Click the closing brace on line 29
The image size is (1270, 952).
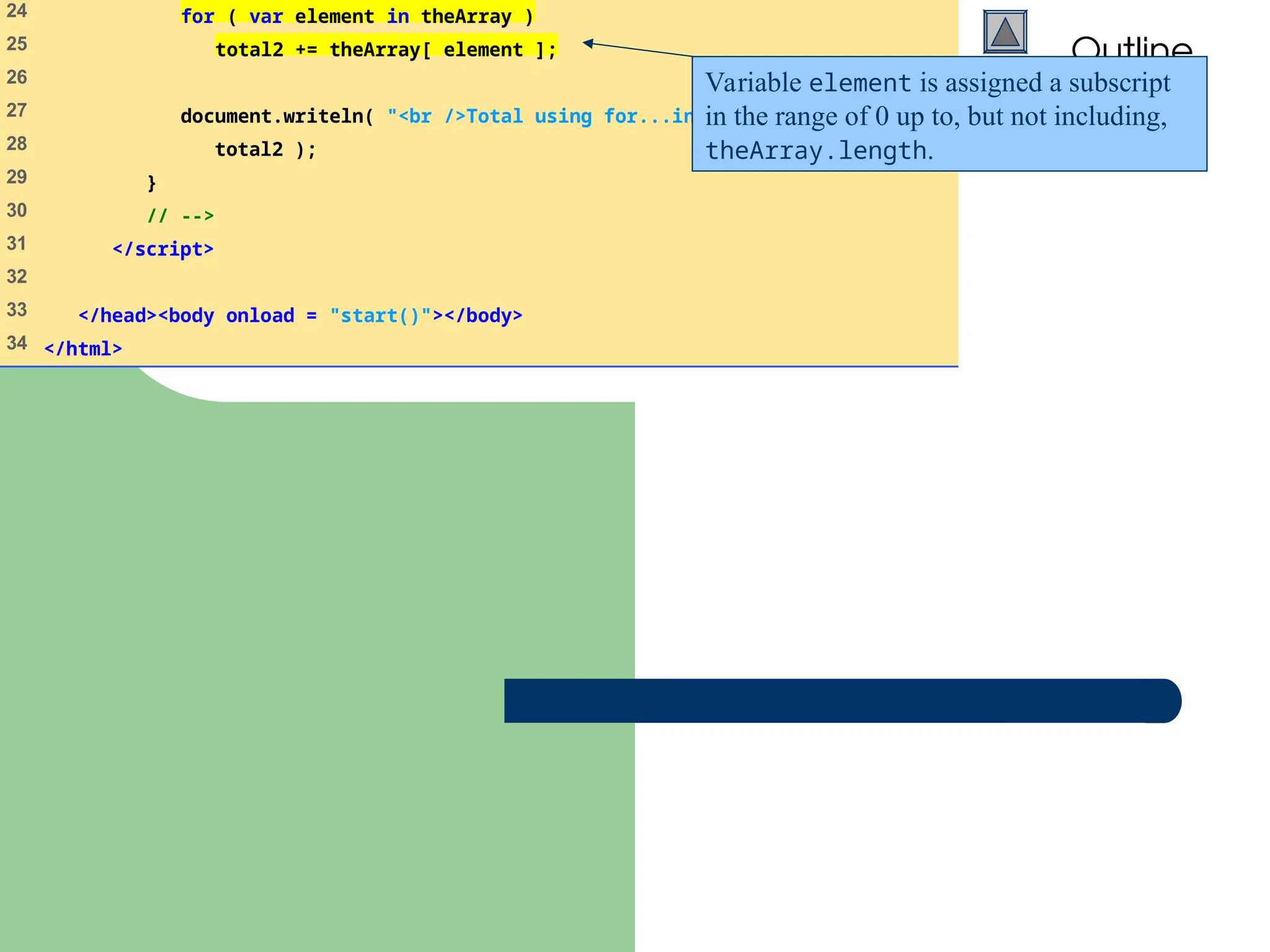pyautogui.click(x=151, y=183)
